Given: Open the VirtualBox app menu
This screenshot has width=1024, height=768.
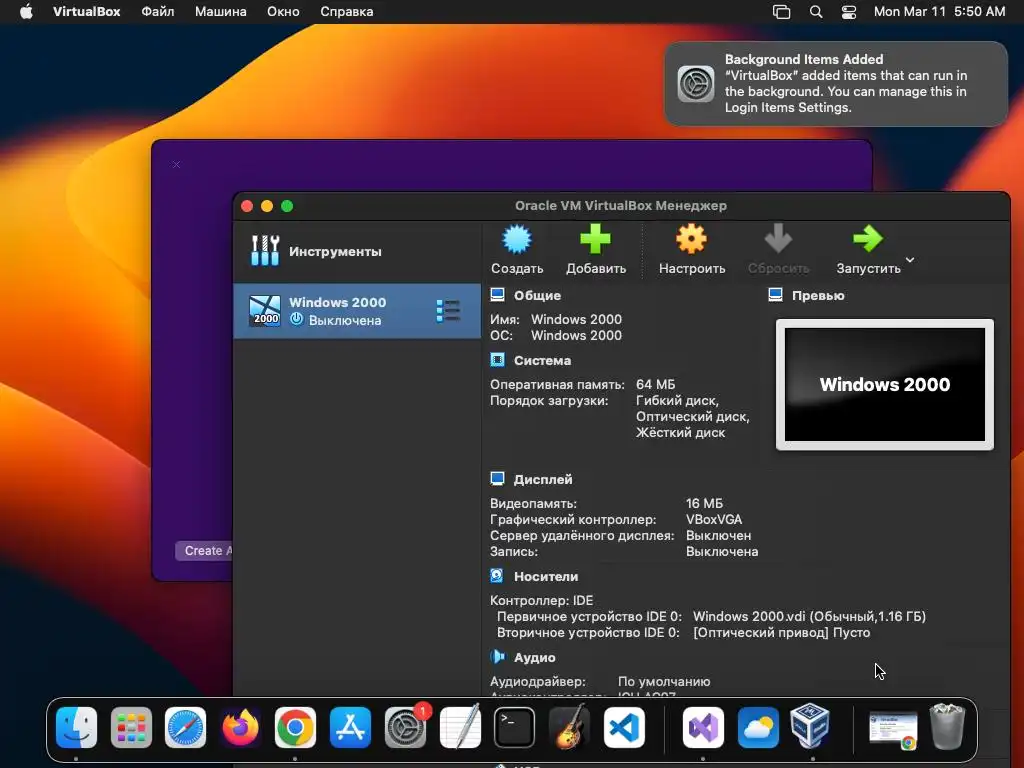Looking at the screenshot, I should tap(86, 12).
